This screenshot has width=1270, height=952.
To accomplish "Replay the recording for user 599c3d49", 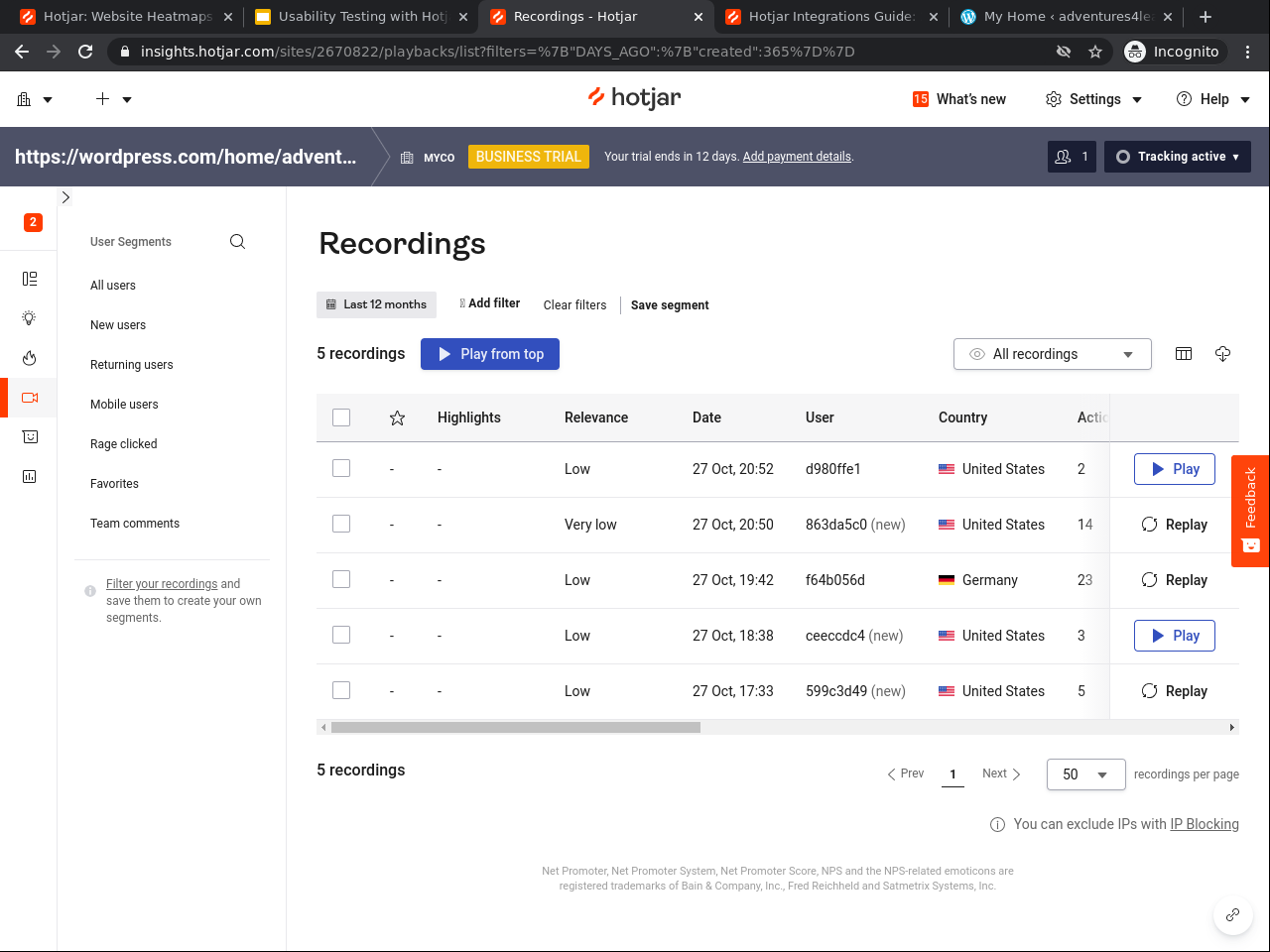I will click(1175, 691).
